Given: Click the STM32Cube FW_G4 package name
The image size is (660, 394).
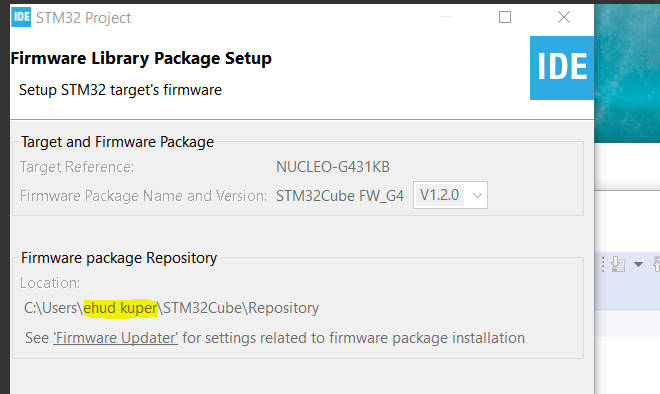Looking at the screenshot, I should (x=340, y=196).
